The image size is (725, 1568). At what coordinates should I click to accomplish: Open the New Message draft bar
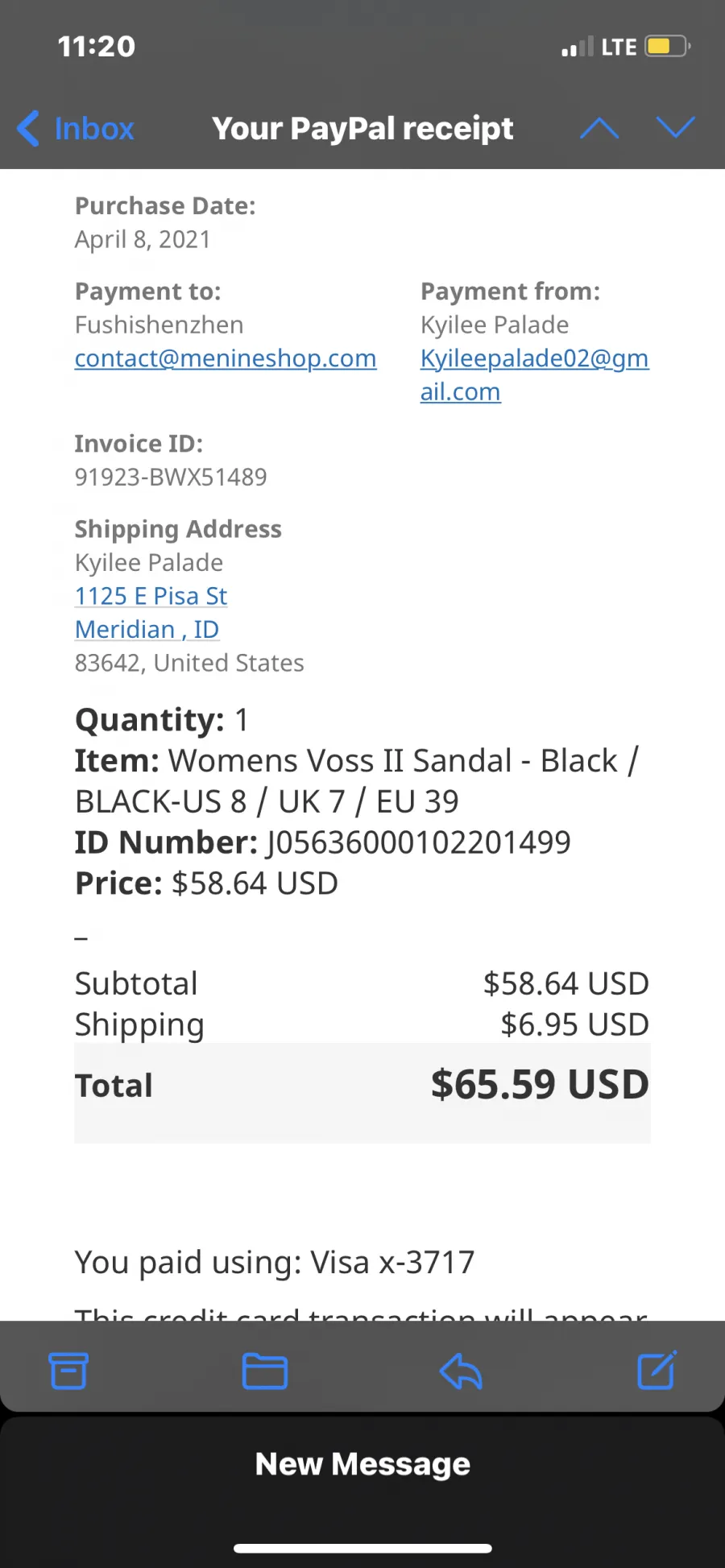tap(362, 1464)
